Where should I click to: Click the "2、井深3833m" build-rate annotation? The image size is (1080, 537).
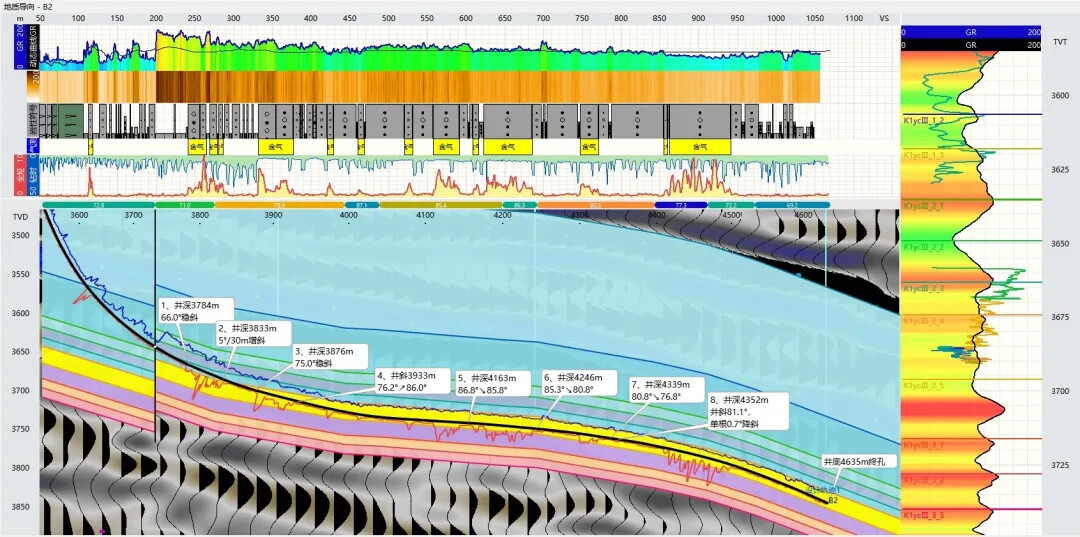point(255,333)
